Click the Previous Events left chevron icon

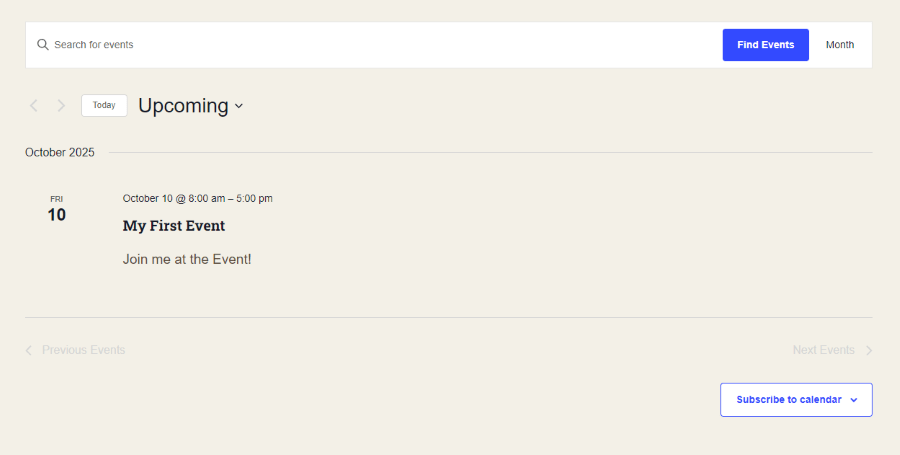tap(29, 350)
